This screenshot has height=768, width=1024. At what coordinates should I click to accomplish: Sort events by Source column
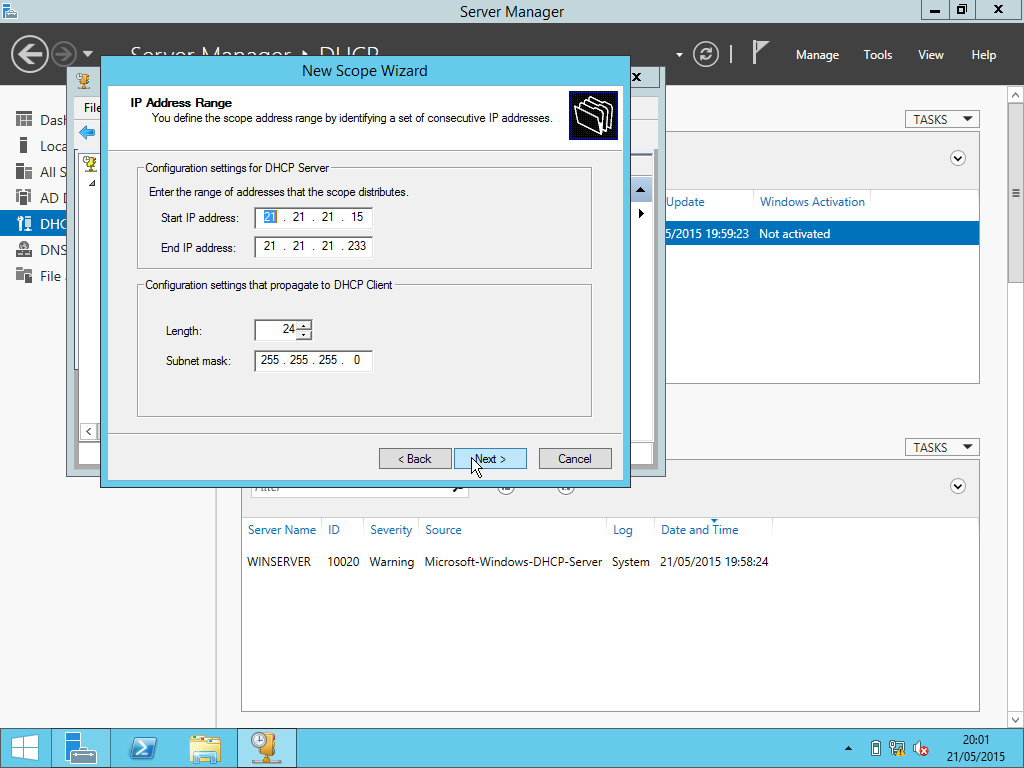click(443, 530)
